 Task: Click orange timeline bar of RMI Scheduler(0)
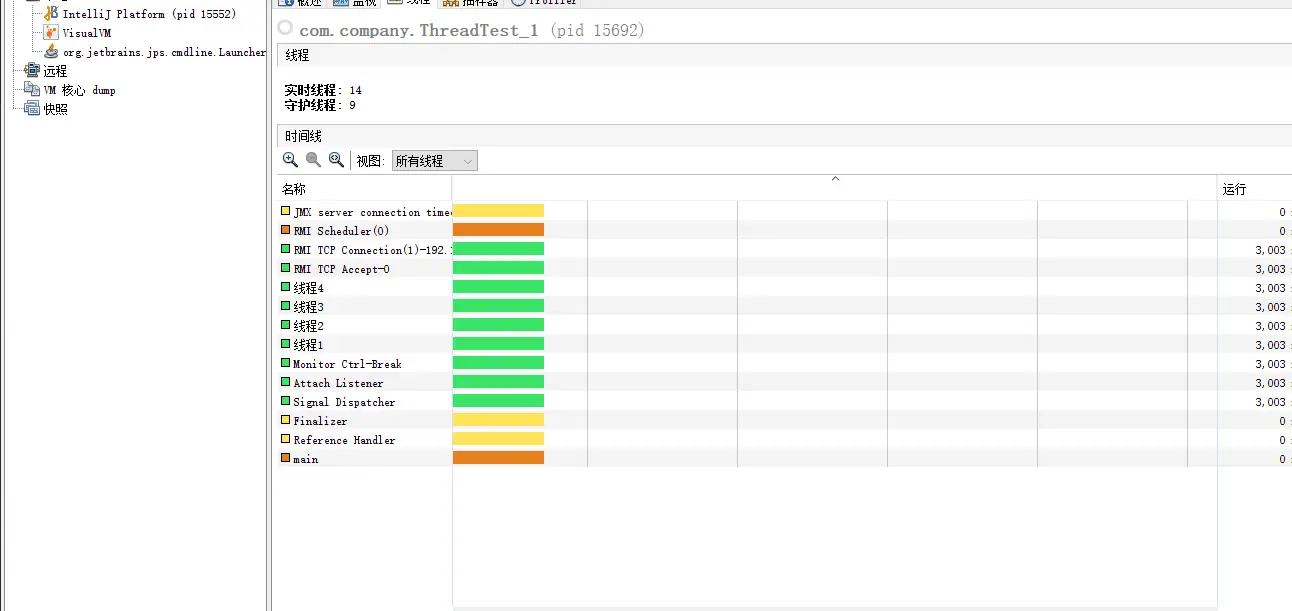pyautogui.click(x=498, y=230)
